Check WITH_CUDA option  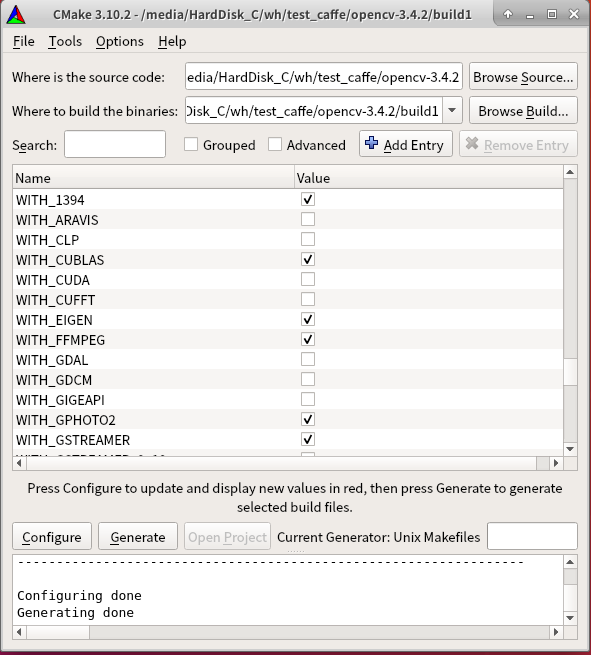308,279
